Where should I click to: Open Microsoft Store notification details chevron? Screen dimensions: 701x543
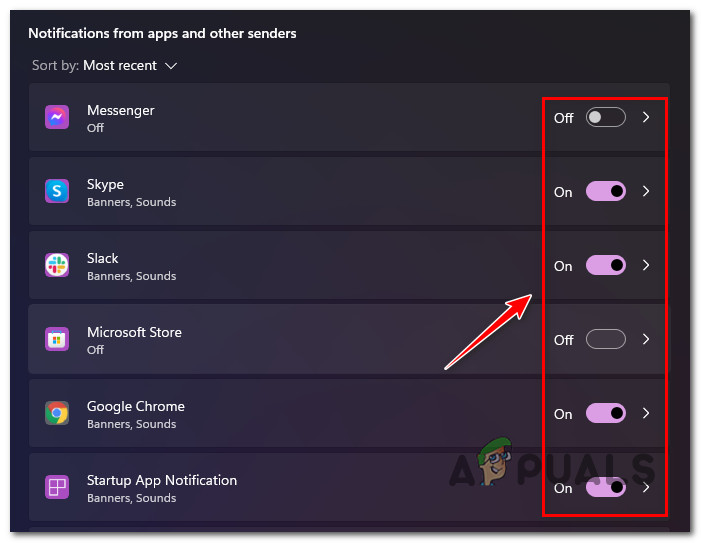pos(646,339)
